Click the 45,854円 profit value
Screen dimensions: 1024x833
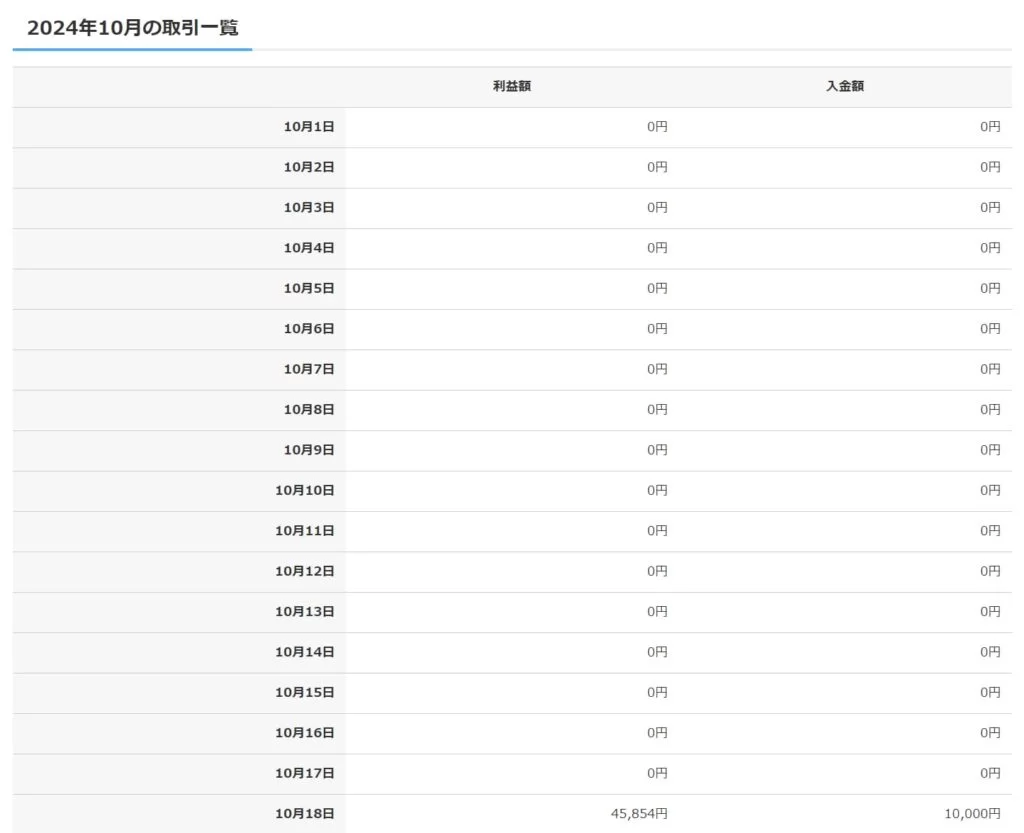[639, 813]
